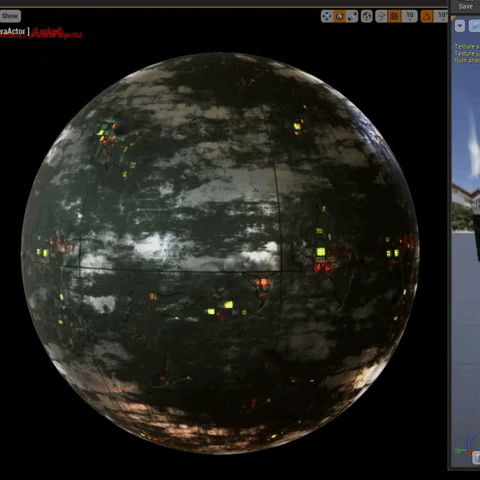Click the preview view mode button beside the arrow
Viewport: 480px width, 480px height.
click(x=474, y=26)
